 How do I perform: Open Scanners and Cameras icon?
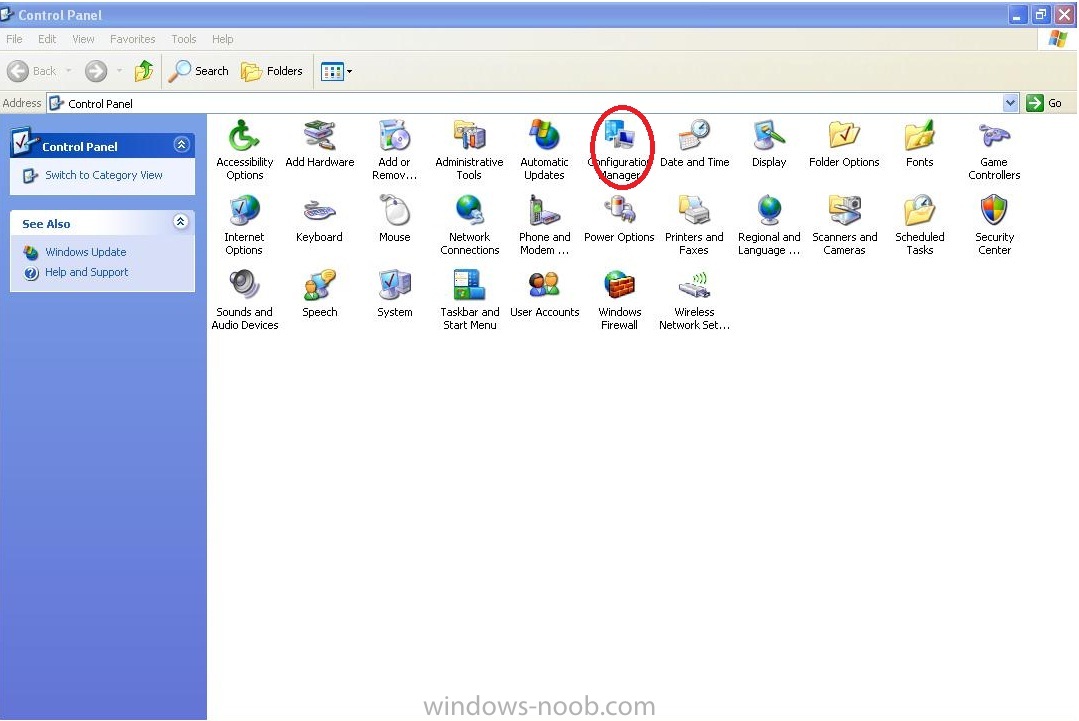[844, 224]
